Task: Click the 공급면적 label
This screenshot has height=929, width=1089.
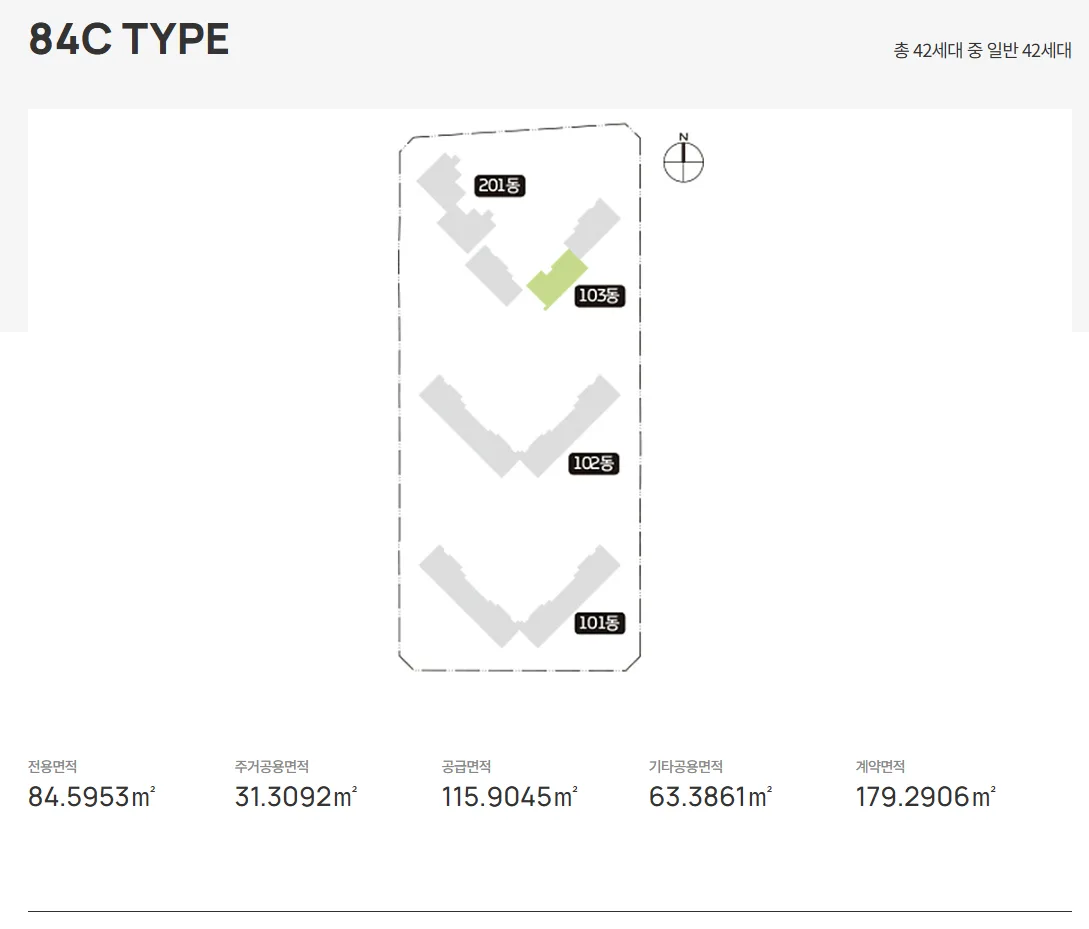Action: click(466, 767)
